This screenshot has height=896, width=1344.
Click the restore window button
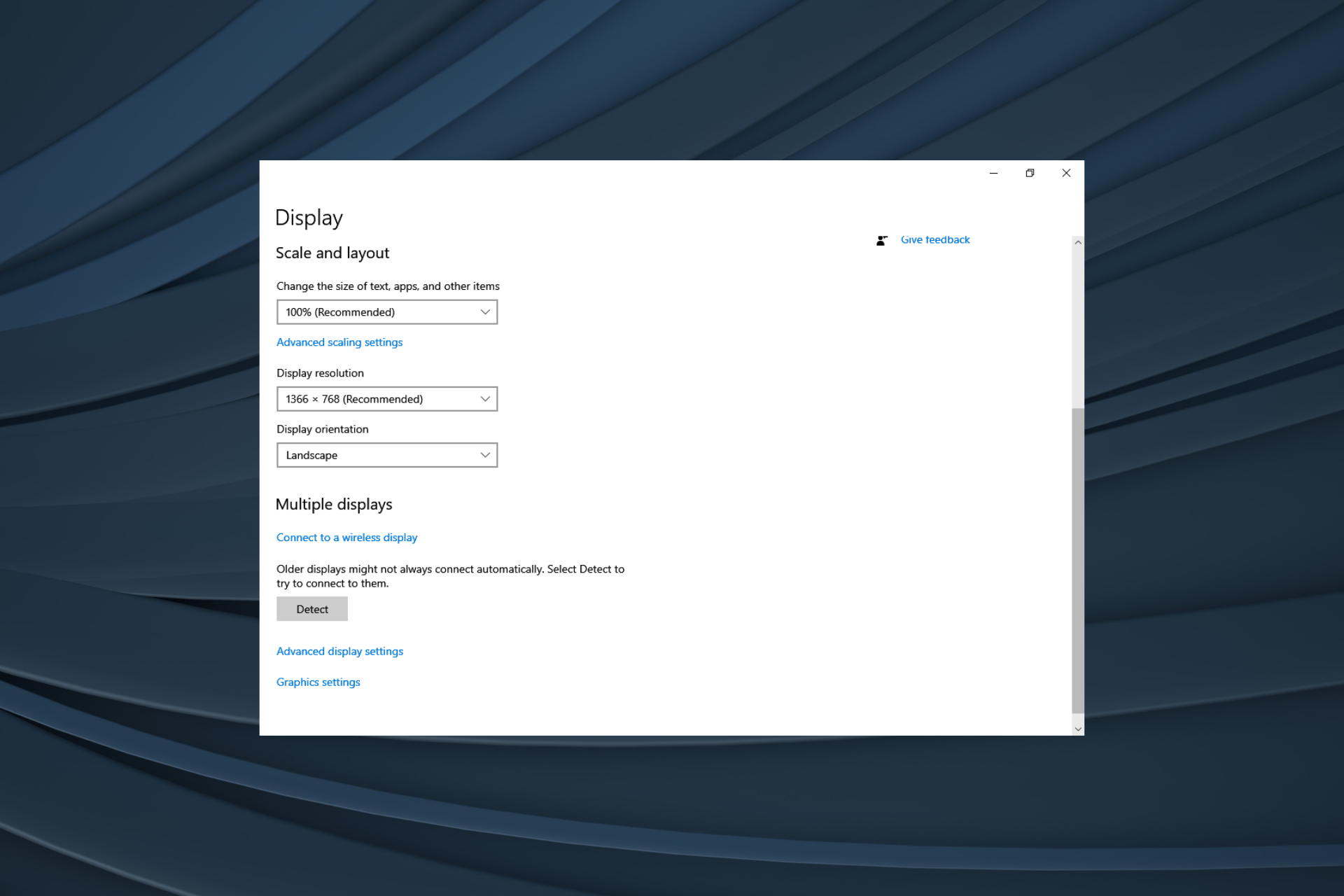1030,173
